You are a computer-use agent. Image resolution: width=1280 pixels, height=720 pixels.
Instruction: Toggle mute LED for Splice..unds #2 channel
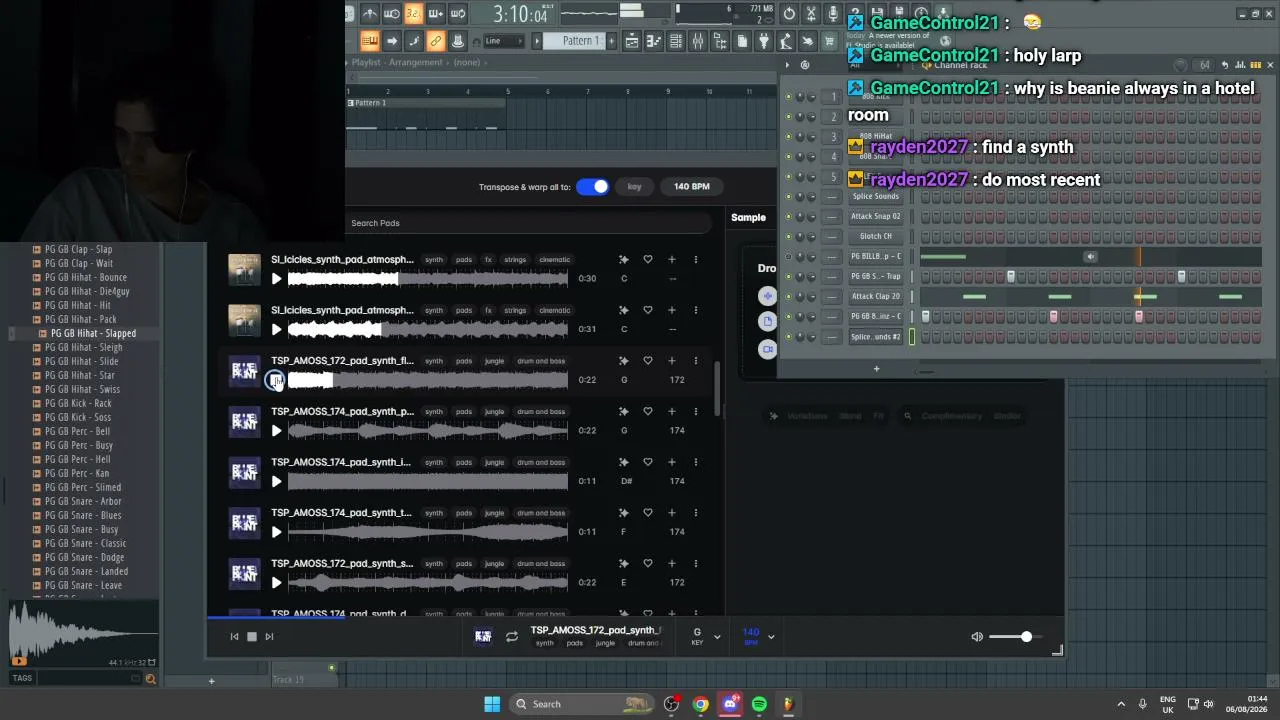coord(788,337)
